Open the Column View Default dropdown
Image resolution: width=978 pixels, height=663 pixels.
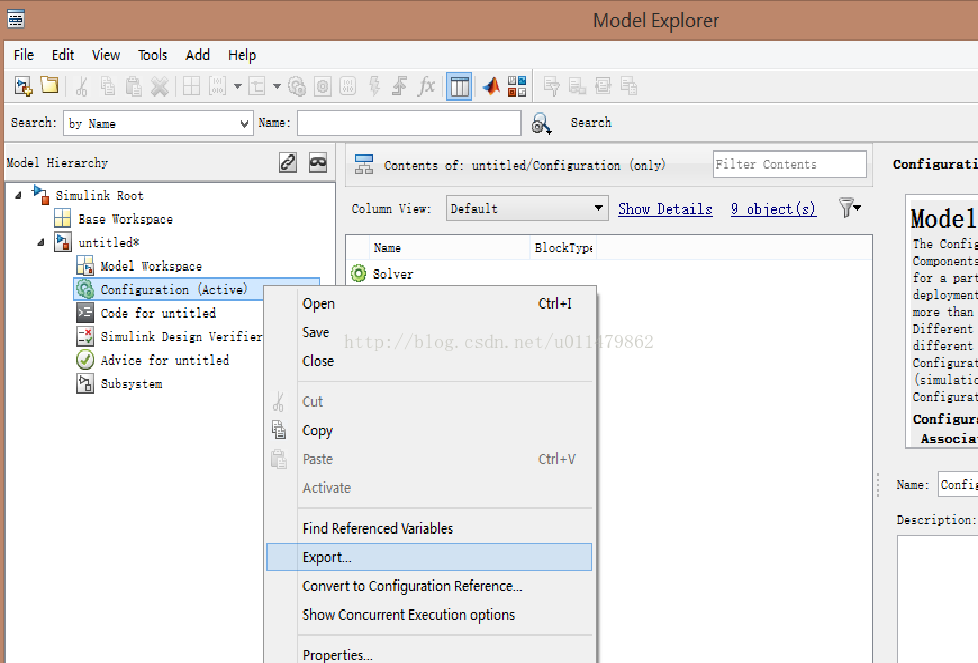(527, 208)
